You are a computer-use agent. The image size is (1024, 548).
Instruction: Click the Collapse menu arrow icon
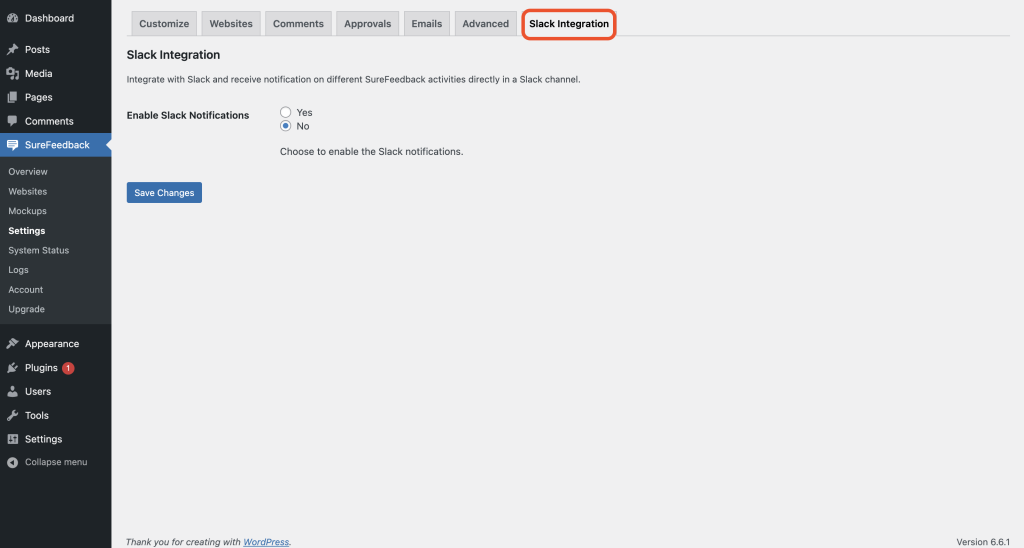pyautogui.click(x=12, y=462)
